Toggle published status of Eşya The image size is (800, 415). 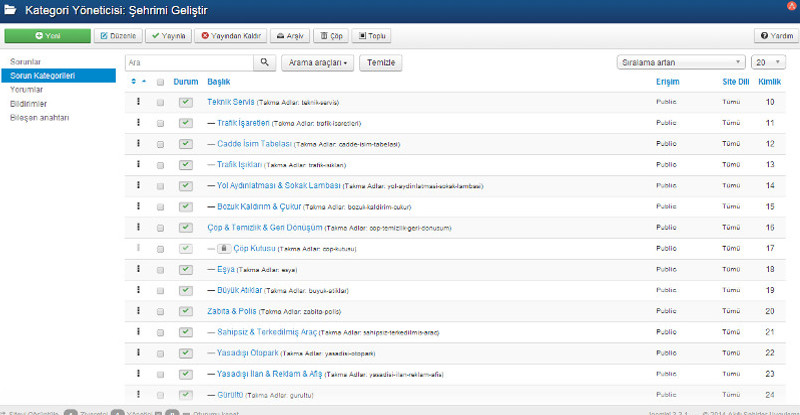[x=186, y=270]
